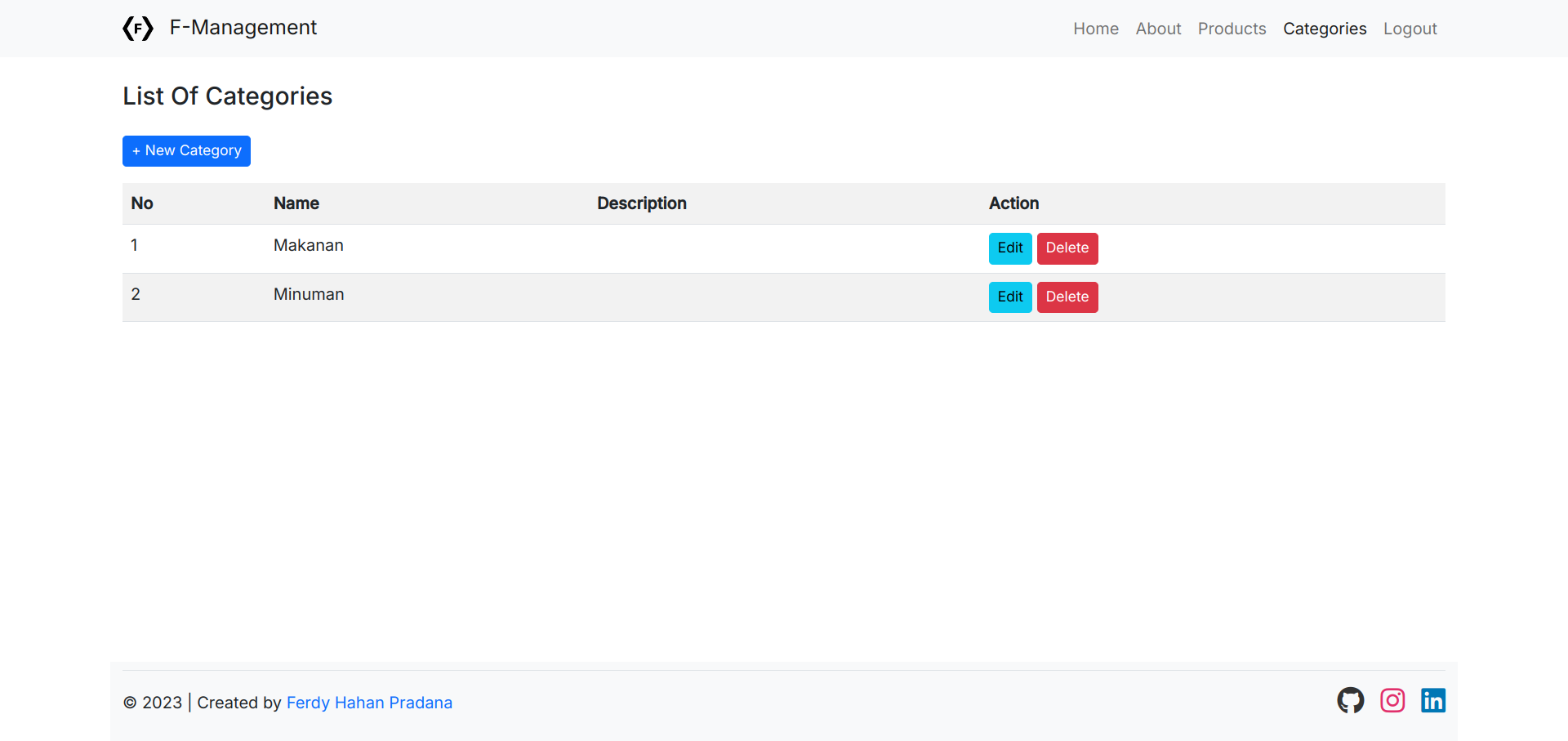Open the GitHub icon in footer
This screenshot has height=741, width=1568.
(x=1350, y=700)
